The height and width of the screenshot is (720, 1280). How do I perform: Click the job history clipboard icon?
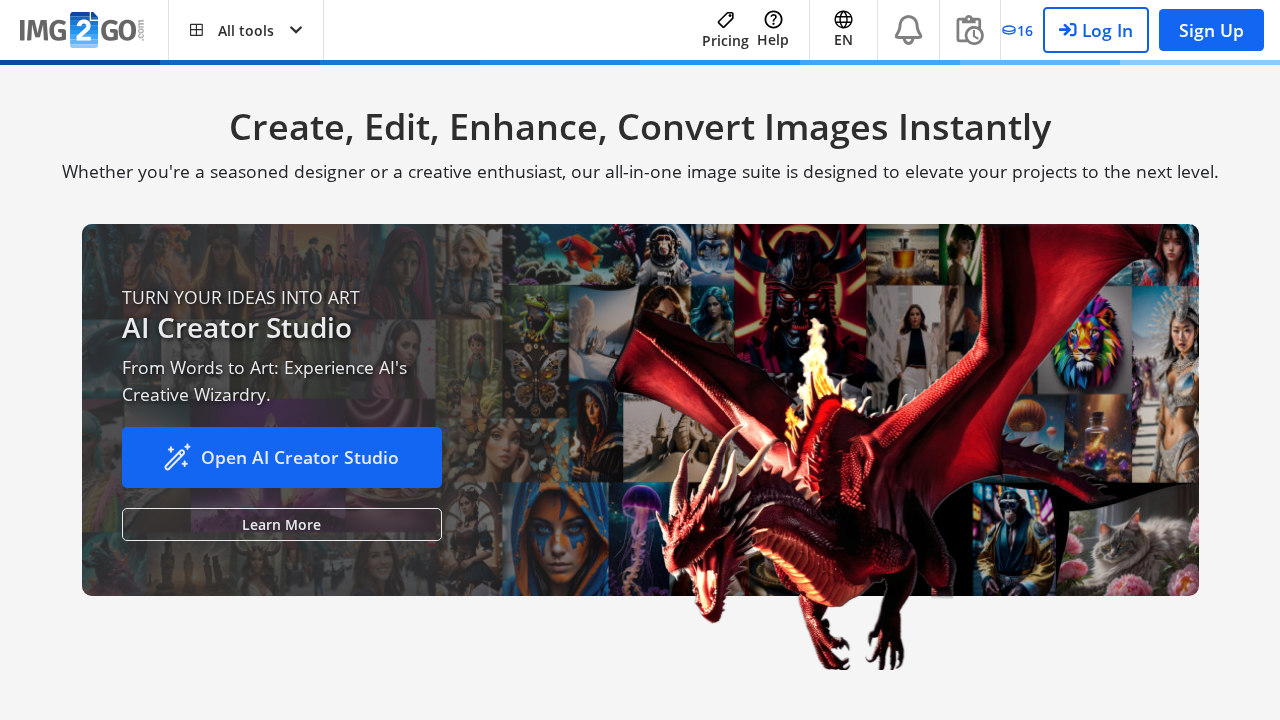(x=969, y=30)
